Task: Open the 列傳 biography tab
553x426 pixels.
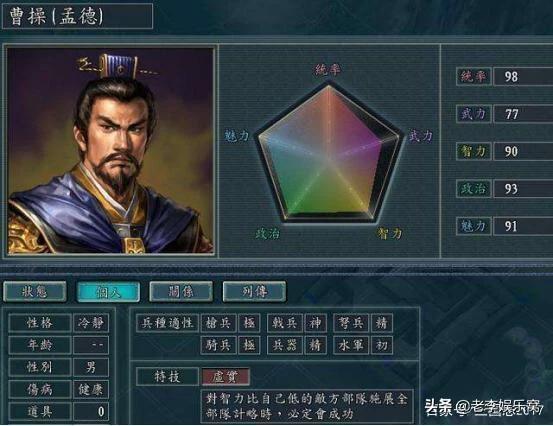Action: pyautogui.click(x=254, y=292)
